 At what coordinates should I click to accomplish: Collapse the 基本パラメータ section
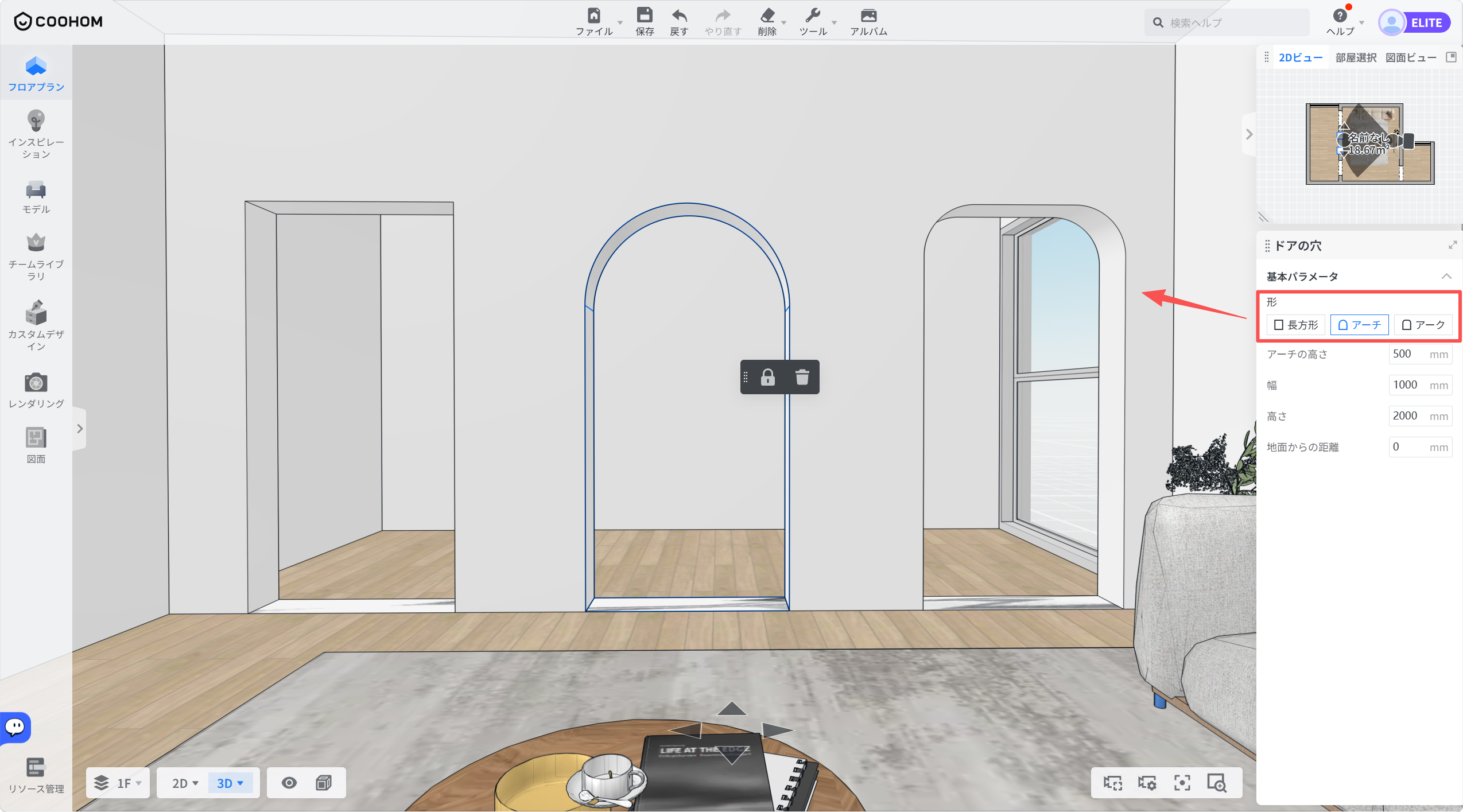pos(1446,277)
